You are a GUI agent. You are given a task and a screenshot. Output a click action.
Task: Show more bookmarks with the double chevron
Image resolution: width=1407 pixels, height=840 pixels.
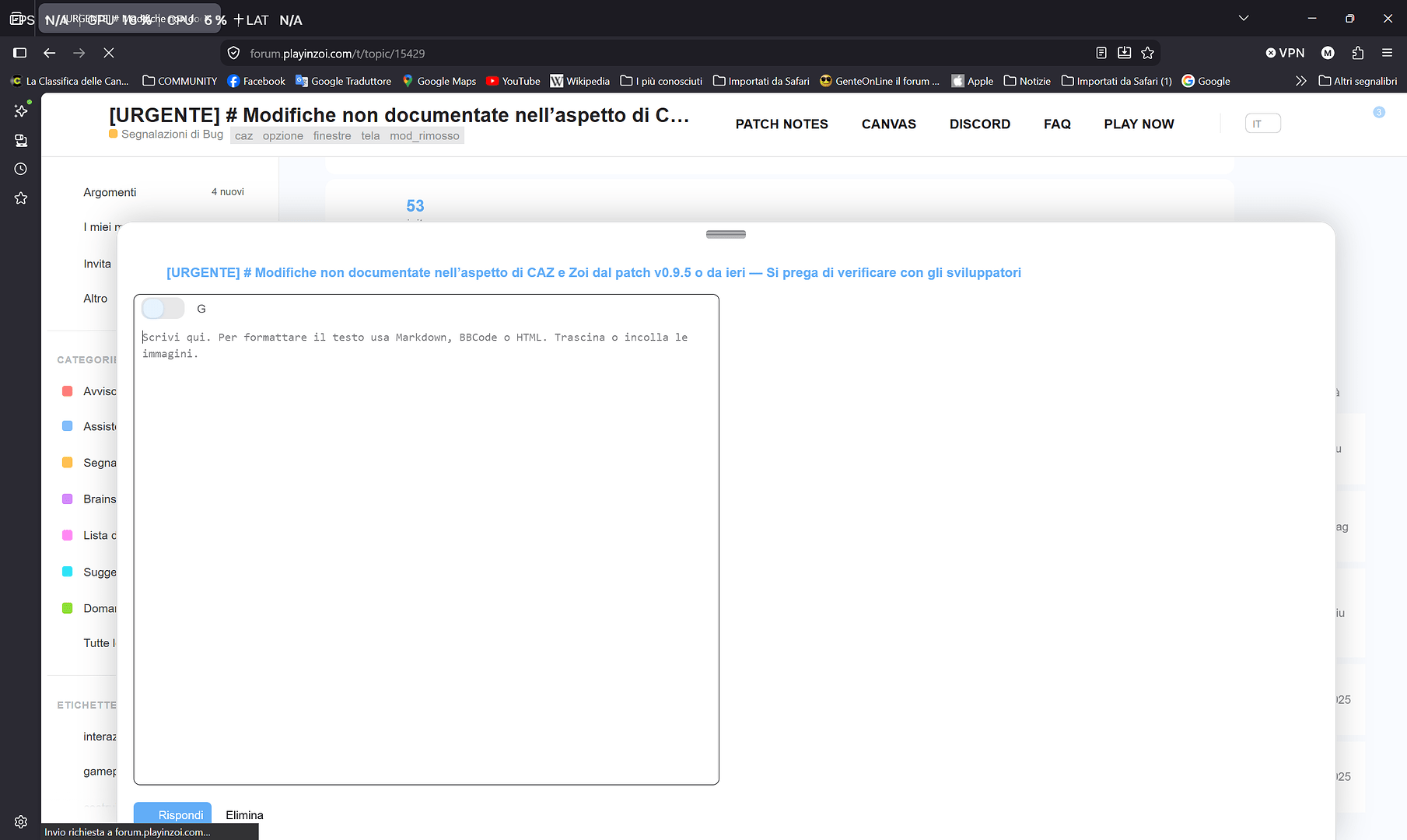(x=1300, y=81)
